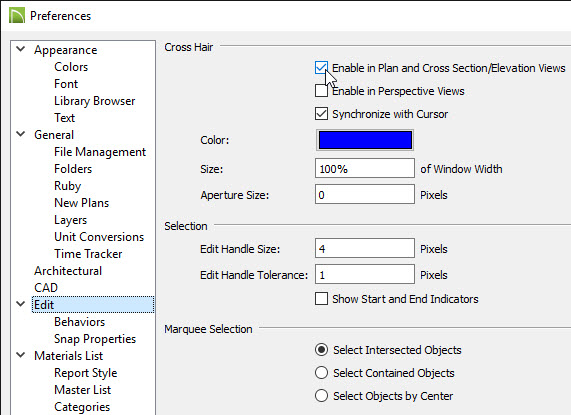
Task: Choose Select Objects by Center option
Action: coord(321,395)
